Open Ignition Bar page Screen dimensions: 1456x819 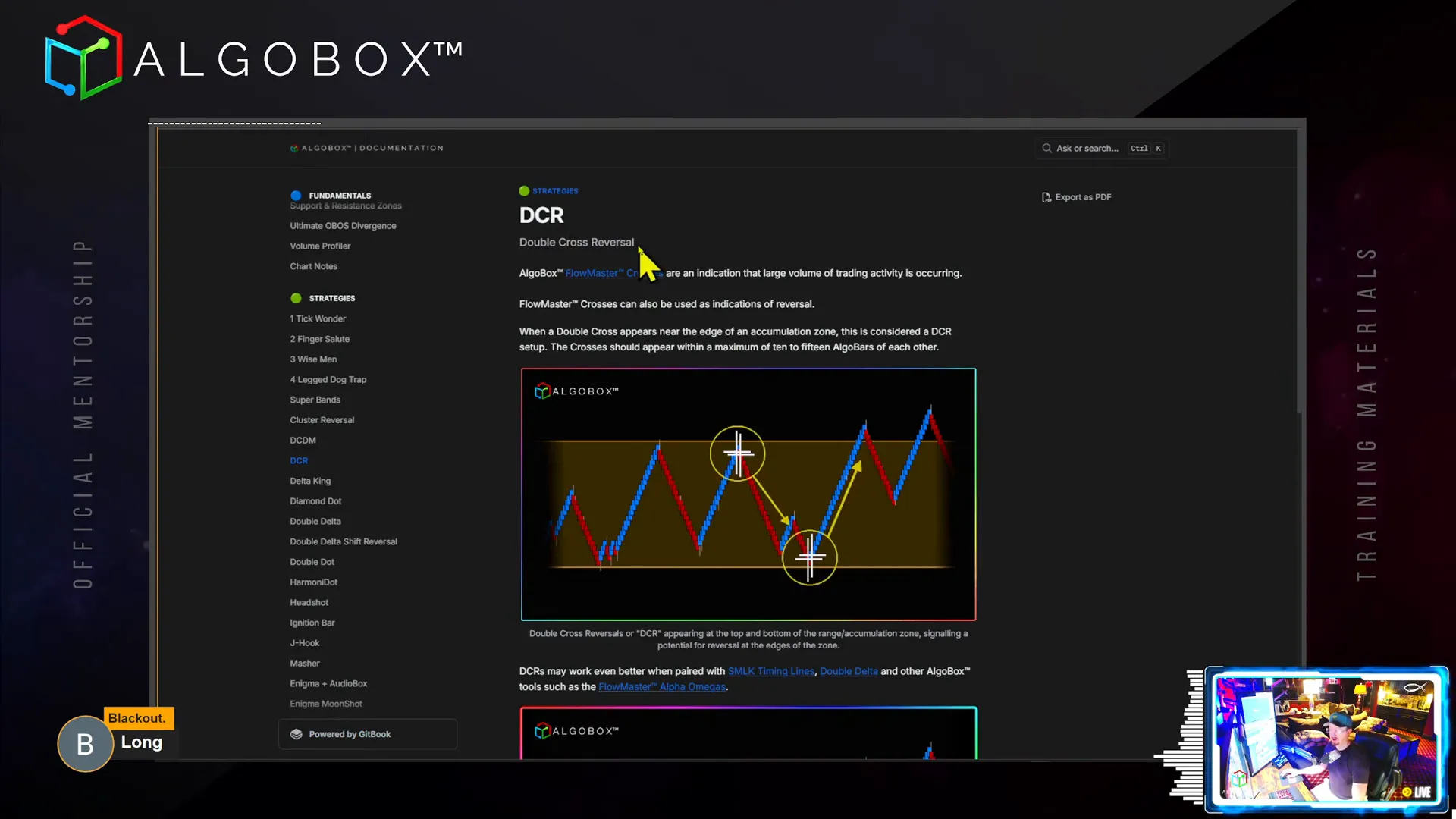pyautogui.click(x=312, y=623)
